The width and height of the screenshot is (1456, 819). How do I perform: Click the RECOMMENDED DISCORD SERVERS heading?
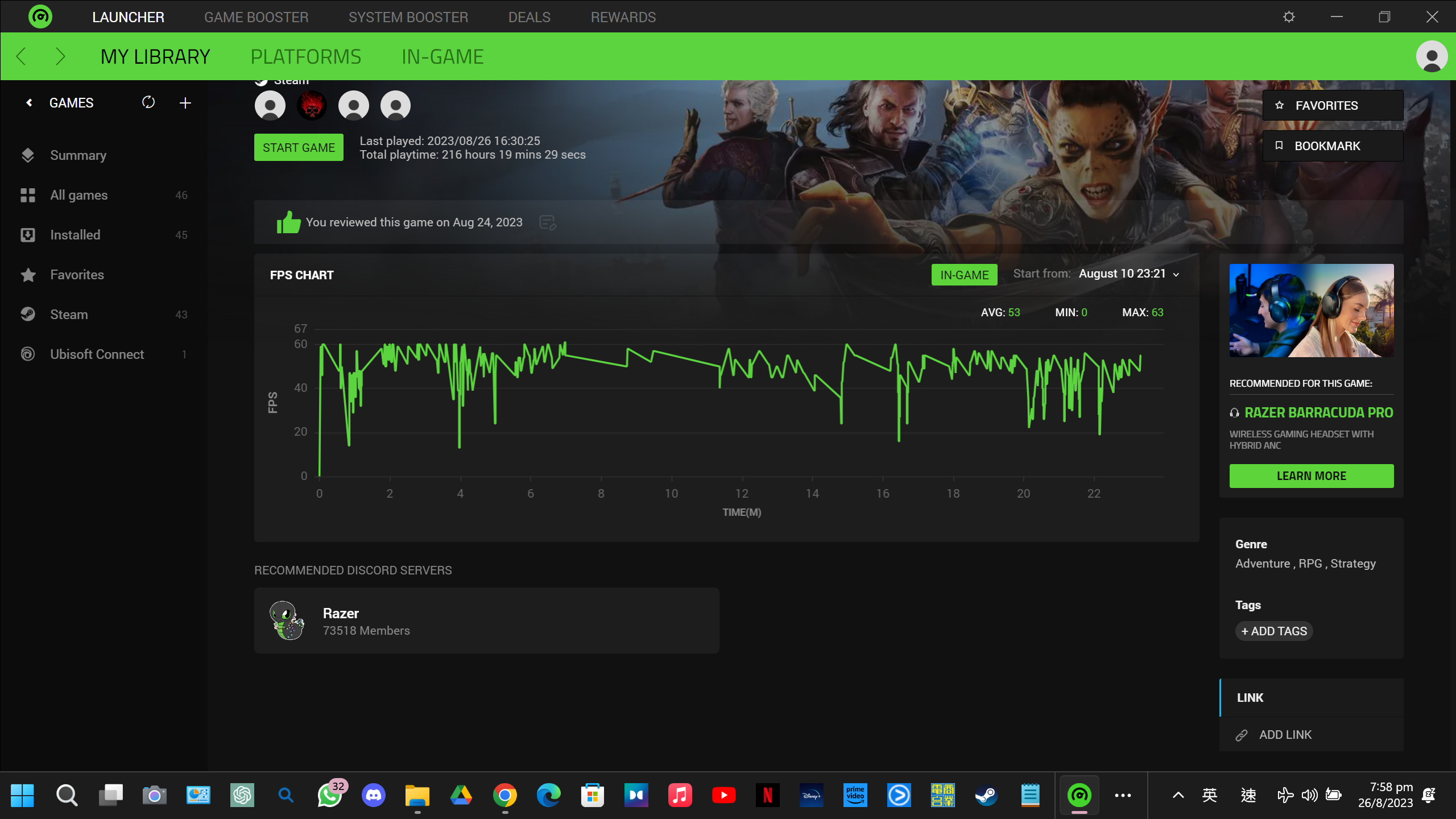353,570
